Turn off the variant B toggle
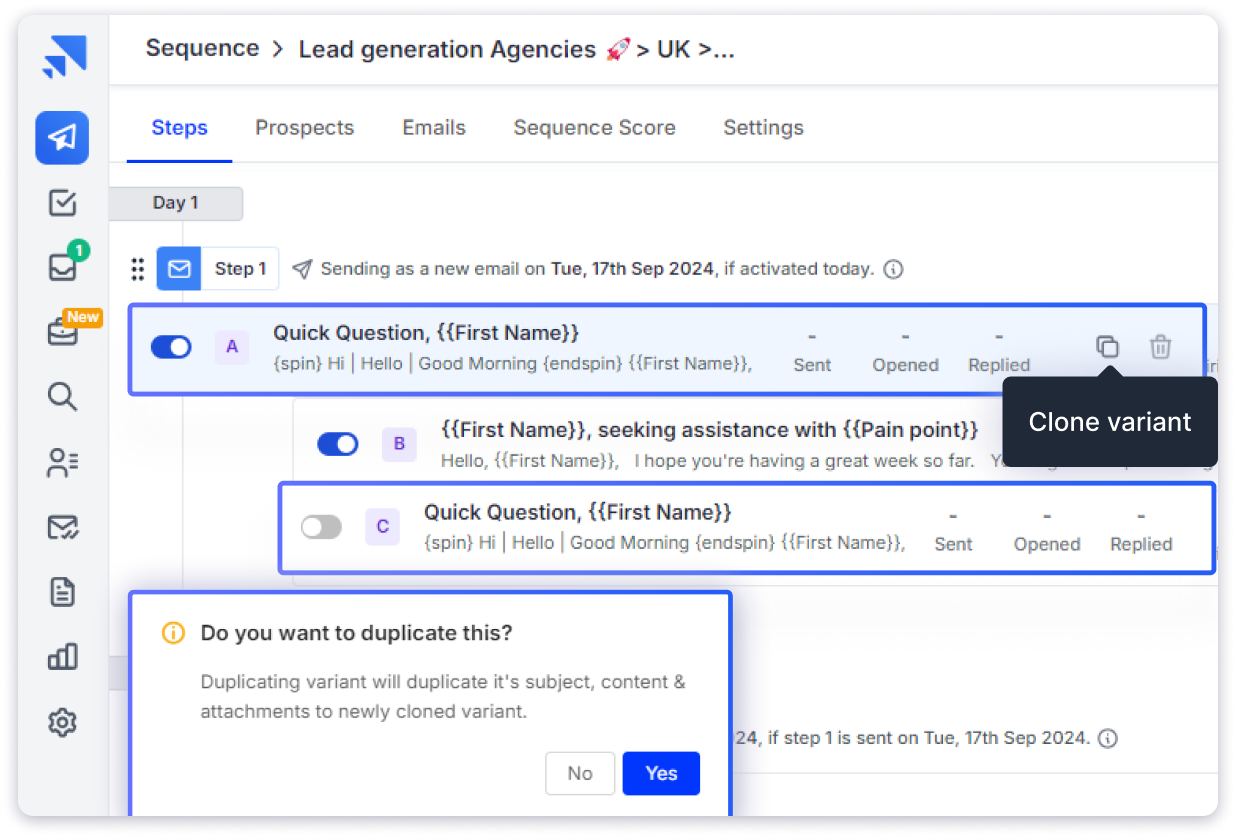The height and width of the screenshot is (838, 1236). (x=338, y=444)
